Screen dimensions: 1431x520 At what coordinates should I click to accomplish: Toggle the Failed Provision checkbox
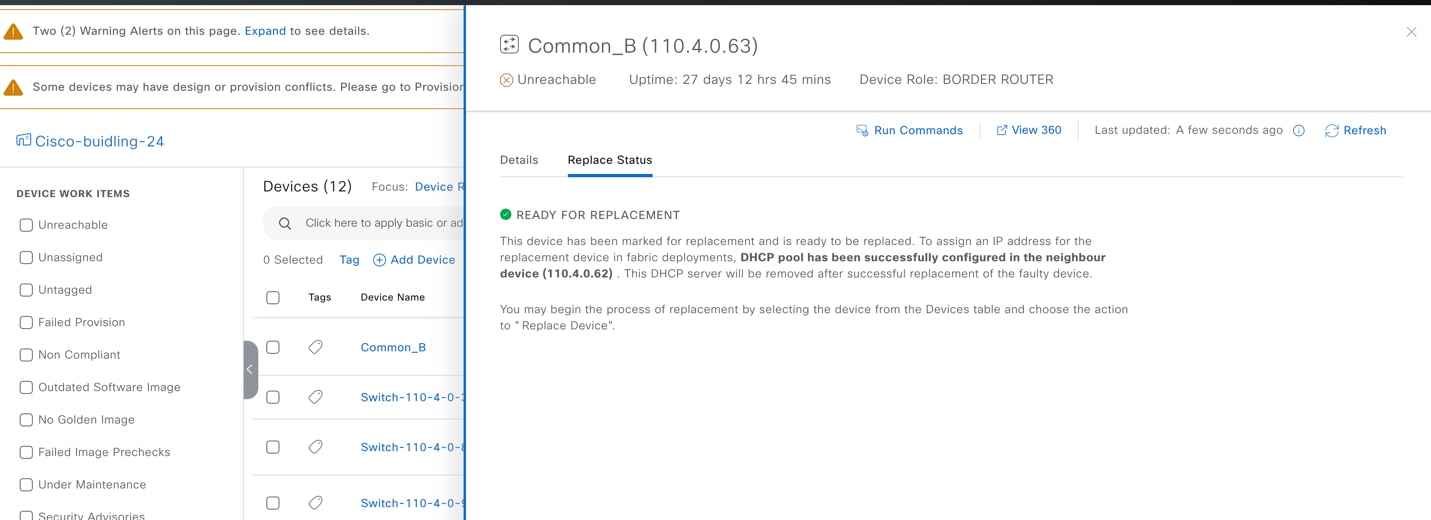click(26, 322)
